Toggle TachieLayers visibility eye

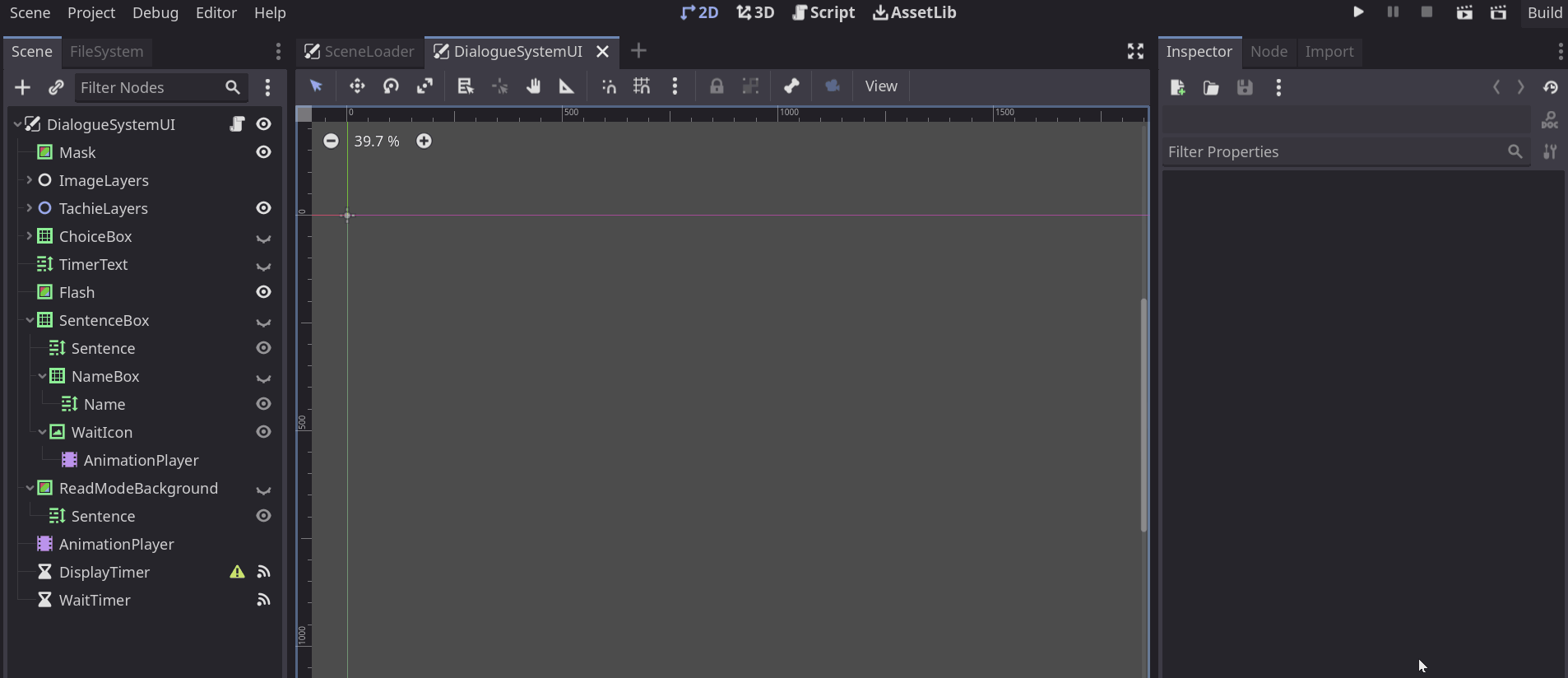point(263,208)
